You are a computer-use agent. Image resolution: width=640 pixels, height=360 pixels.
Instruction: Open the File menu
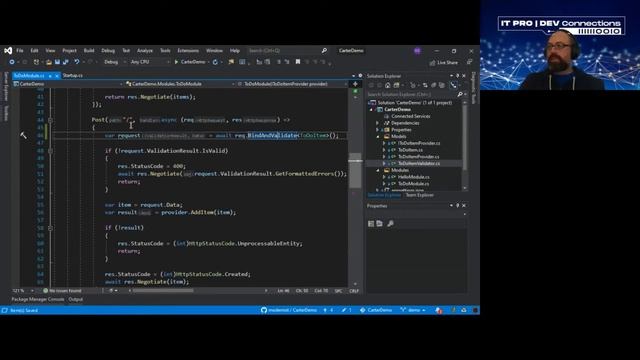pyautogui.click(x=20, y=51)
